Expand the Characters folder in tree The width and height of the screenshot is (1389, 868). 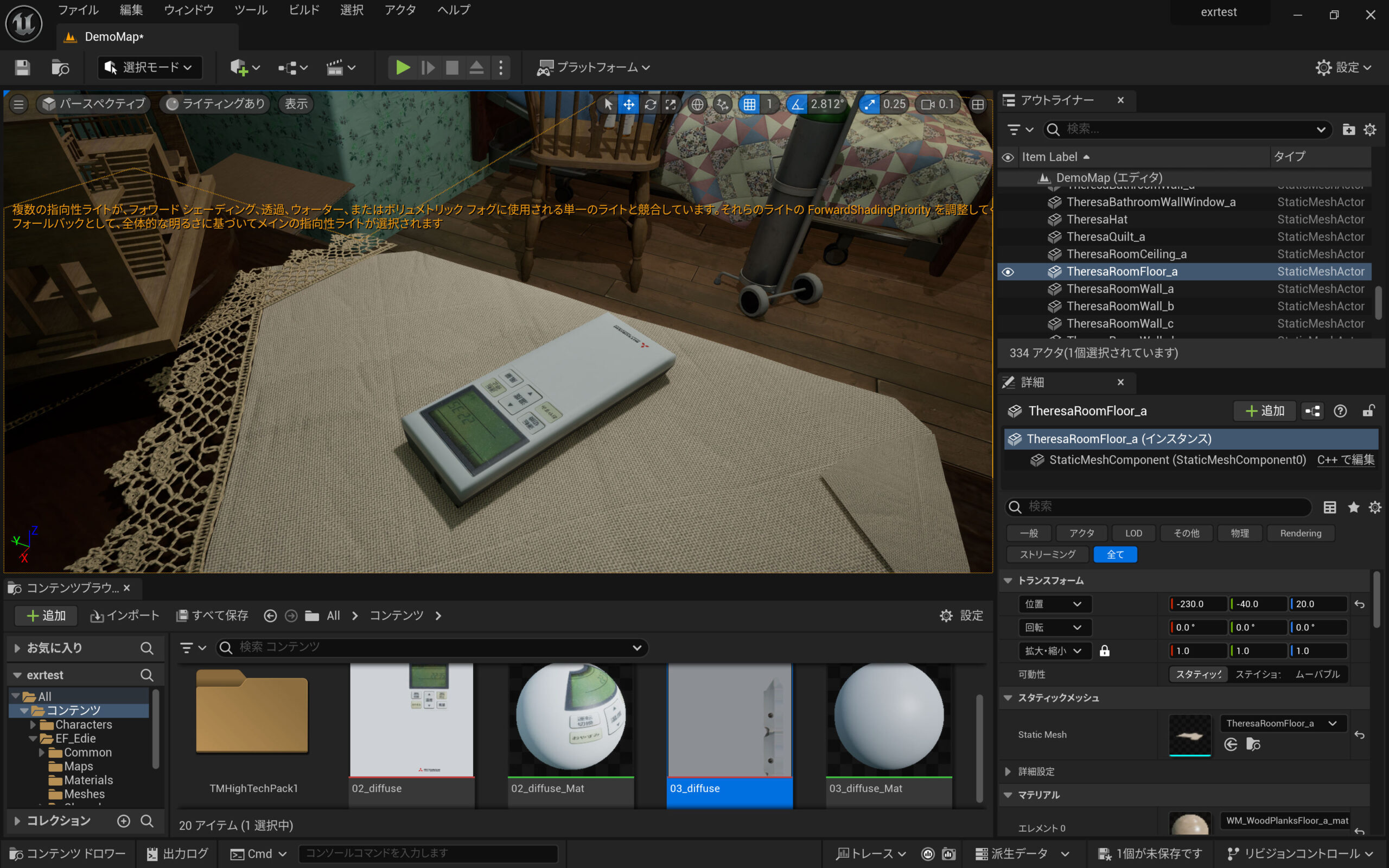tap(33, 724)
